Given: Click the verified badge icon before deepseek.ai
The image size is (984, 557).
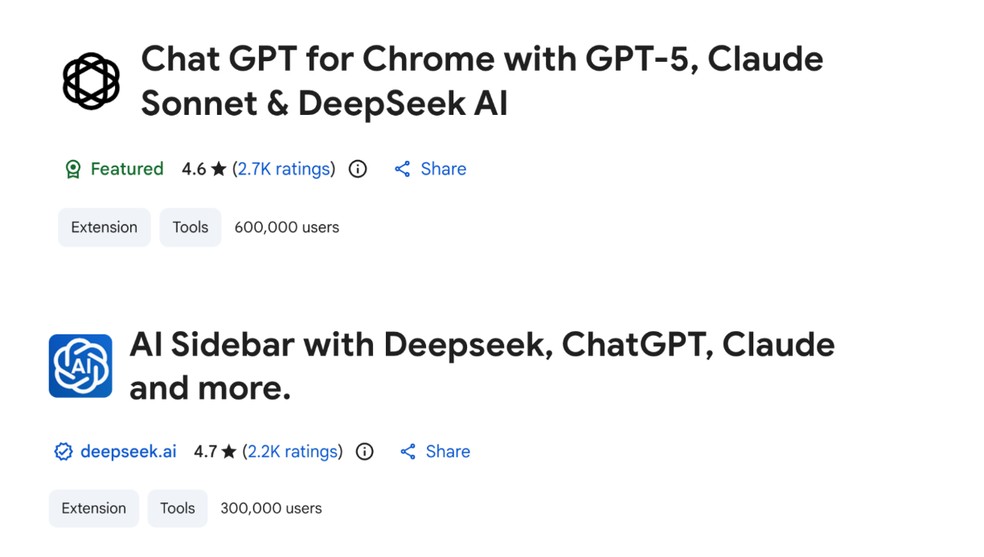Looking at the screenshot, I should coord(63,452).
